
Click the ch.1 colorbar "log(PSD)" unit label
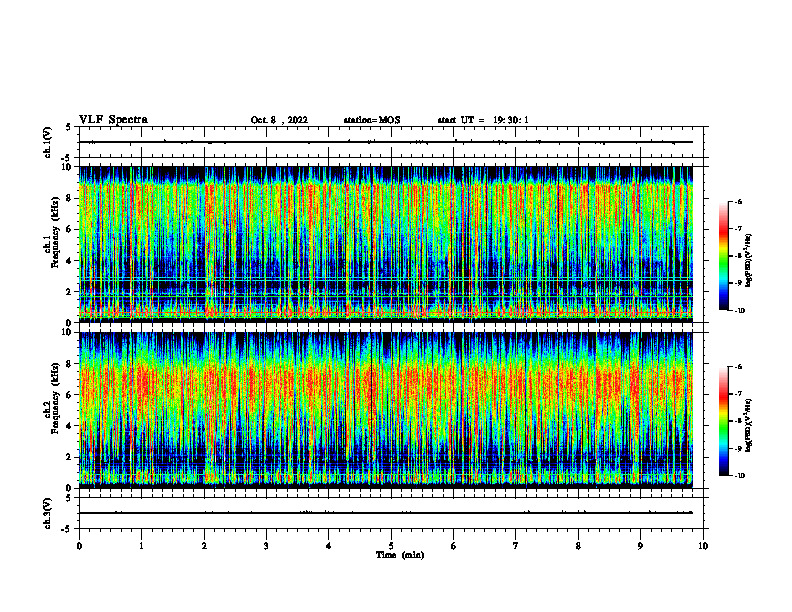point(749,261)
